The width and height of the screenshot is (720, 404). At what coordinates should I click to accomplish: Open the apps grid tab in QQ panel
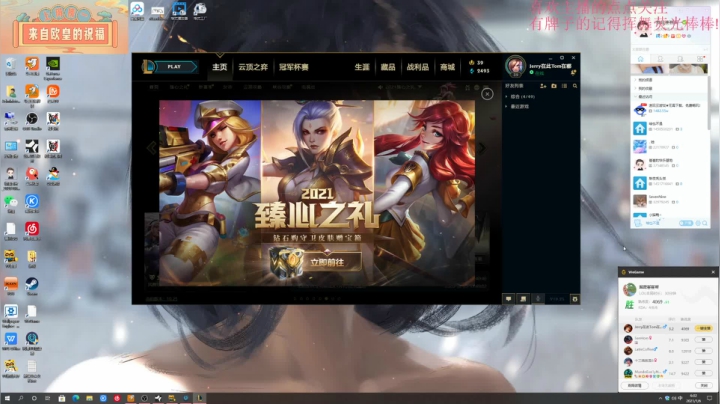click(700, 59)
